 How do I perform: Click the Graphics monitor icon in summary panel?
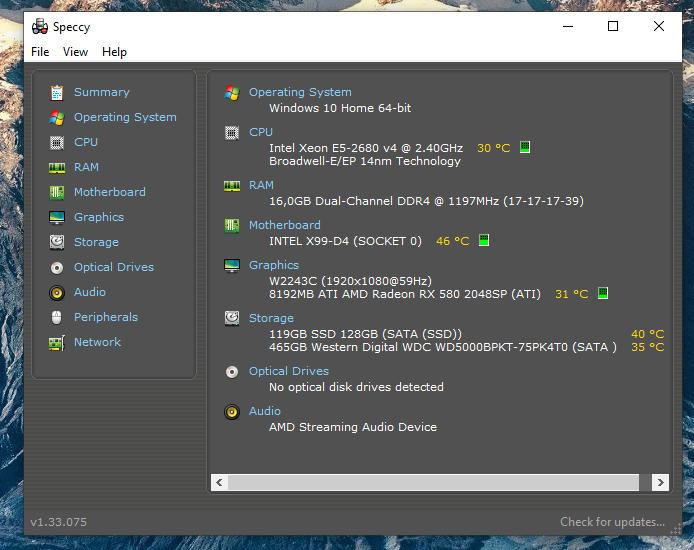[232, 265]
